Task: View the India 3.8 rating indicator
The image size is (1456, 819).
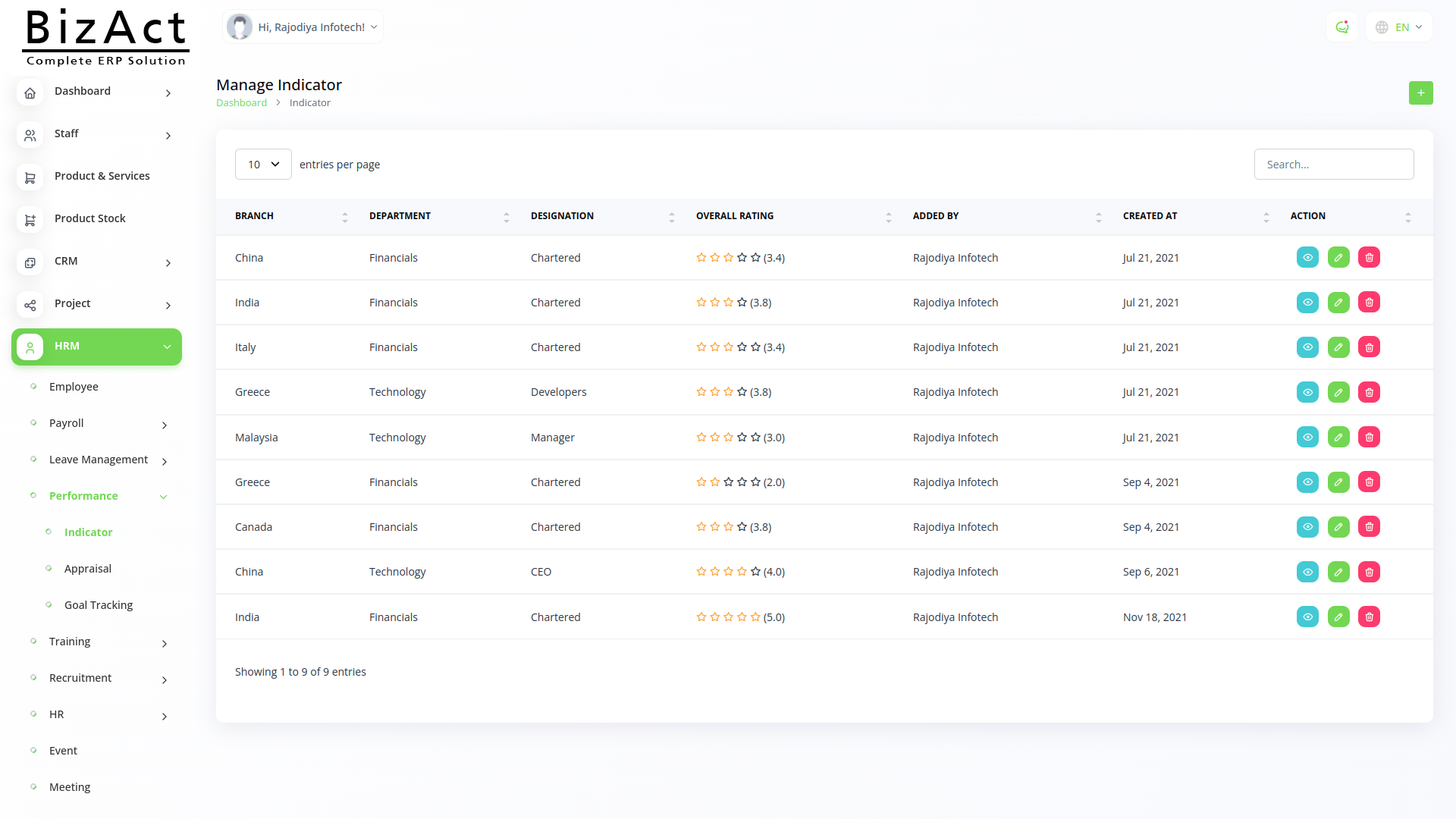Action: click(1307, 303)
